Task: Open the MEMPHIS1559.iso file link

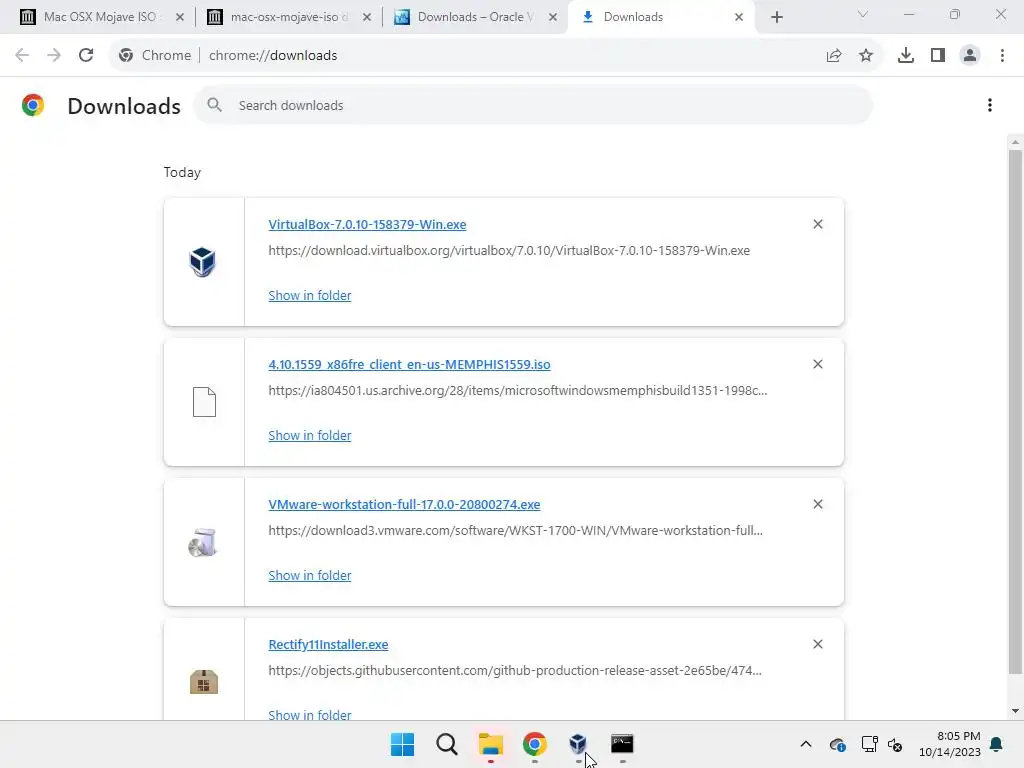Action: pyautogui.click(x=409, y=364)
